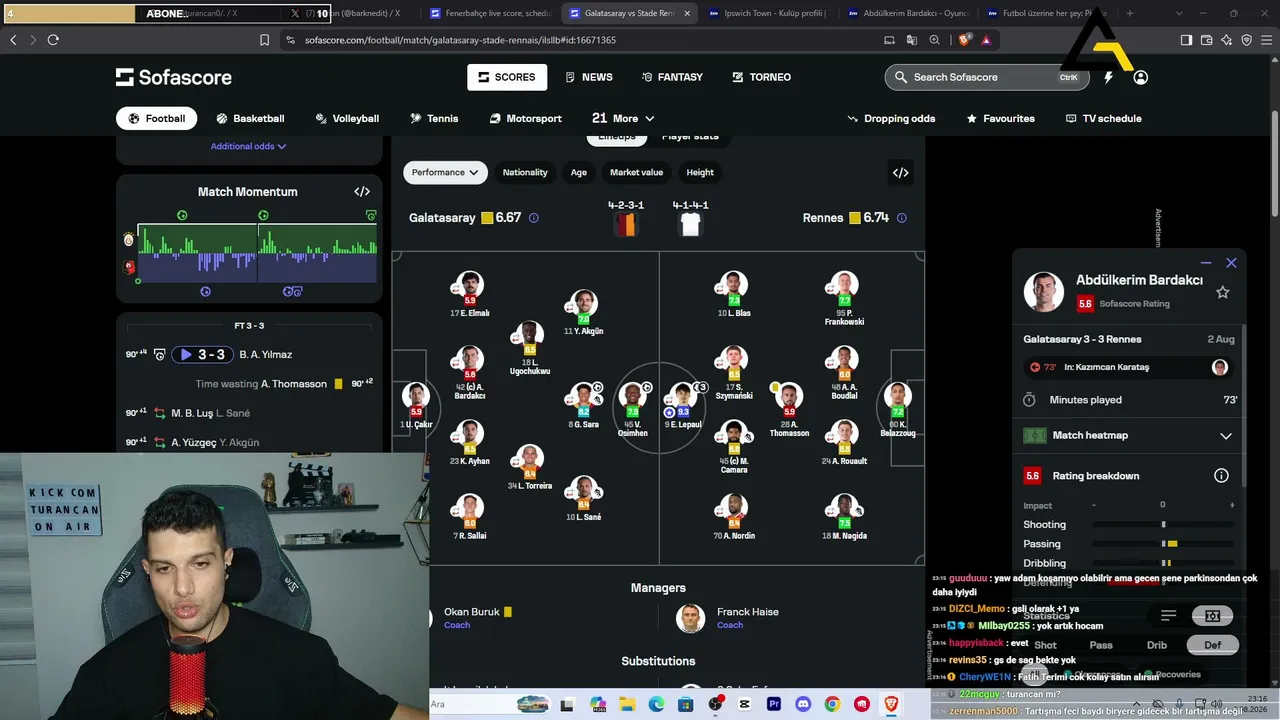Select the Motorsport sport tab
The image size is (1280, 720).
[526, 118]
